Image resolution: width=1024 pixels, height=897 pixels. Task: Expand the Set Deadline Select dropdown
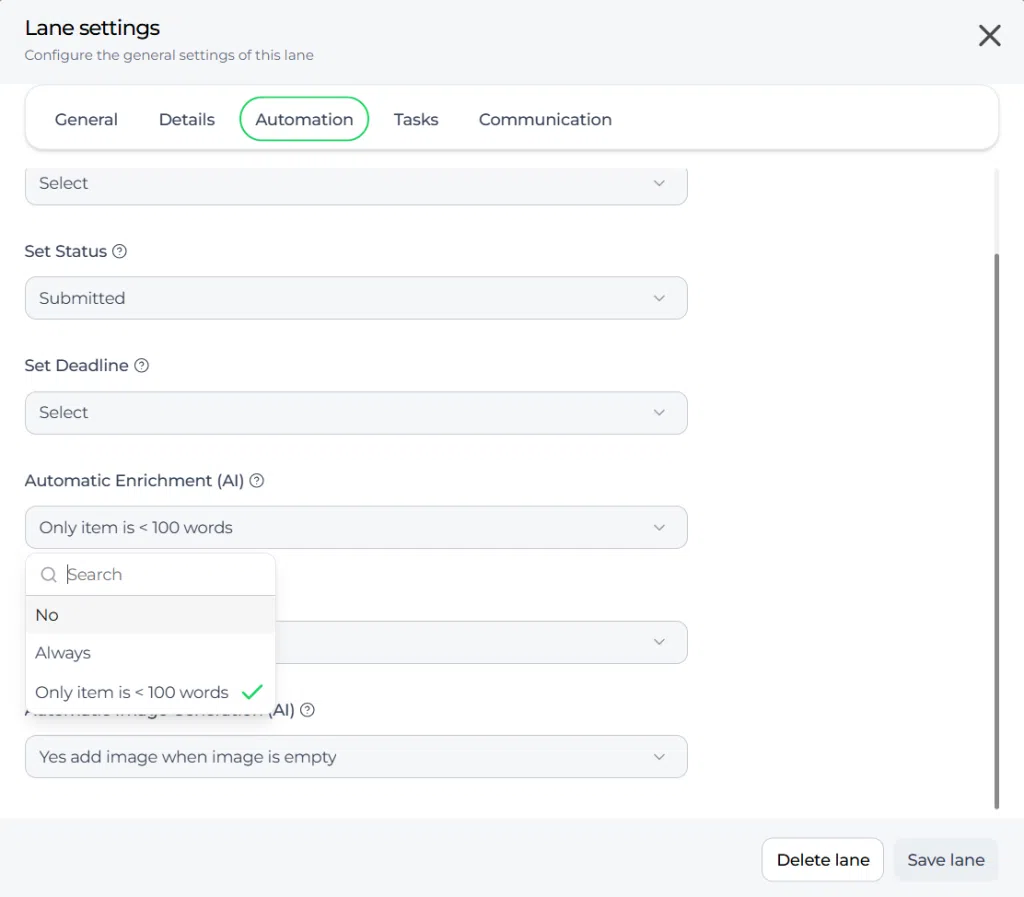(x=356, y=413)
